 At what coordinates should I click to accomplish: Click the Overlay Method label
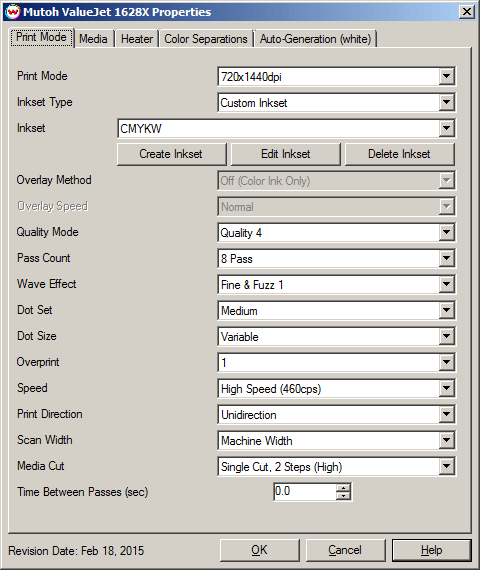[54, 180]
